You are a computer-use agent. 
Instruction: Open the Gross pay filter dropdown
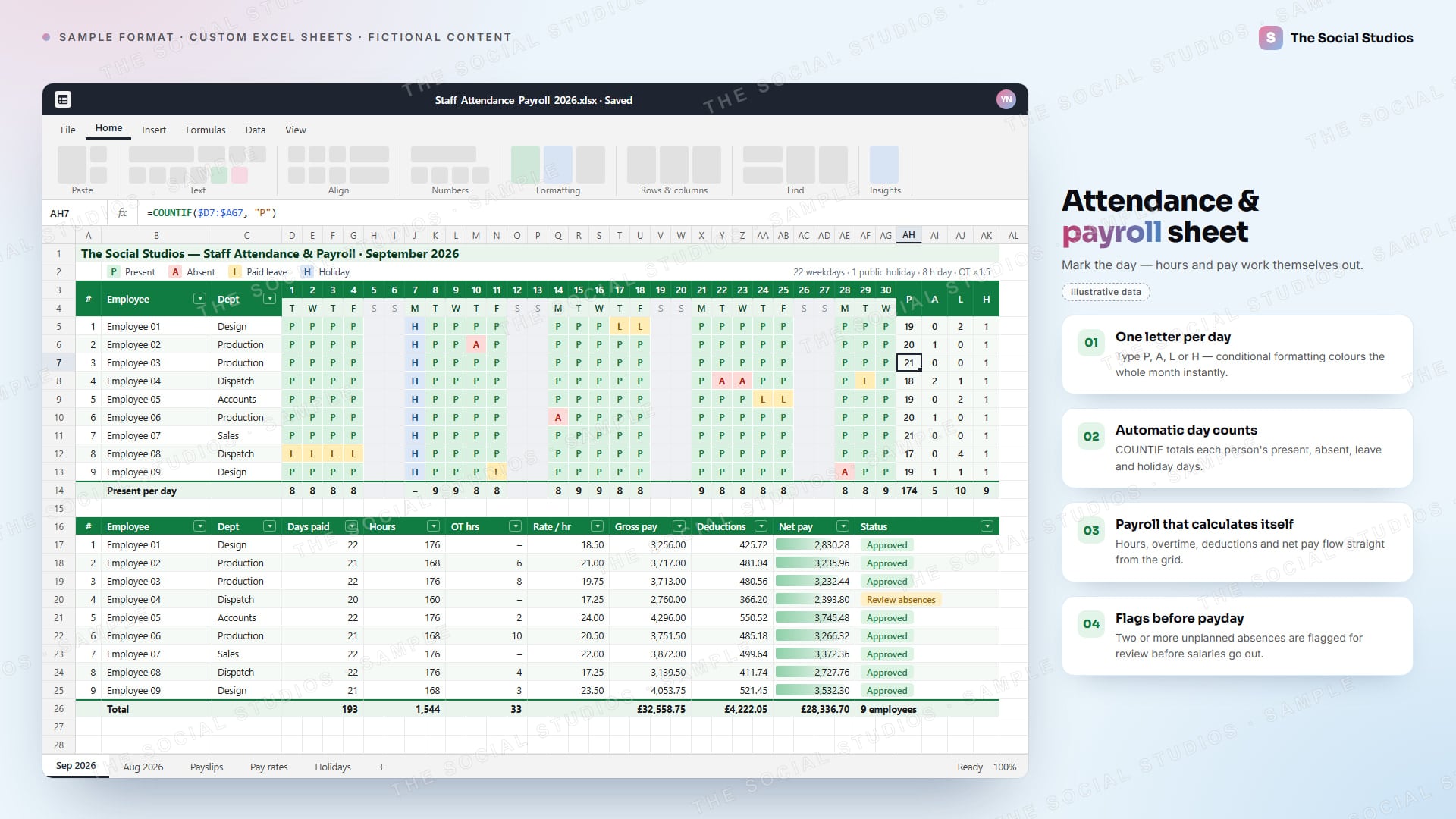point(679,526)
